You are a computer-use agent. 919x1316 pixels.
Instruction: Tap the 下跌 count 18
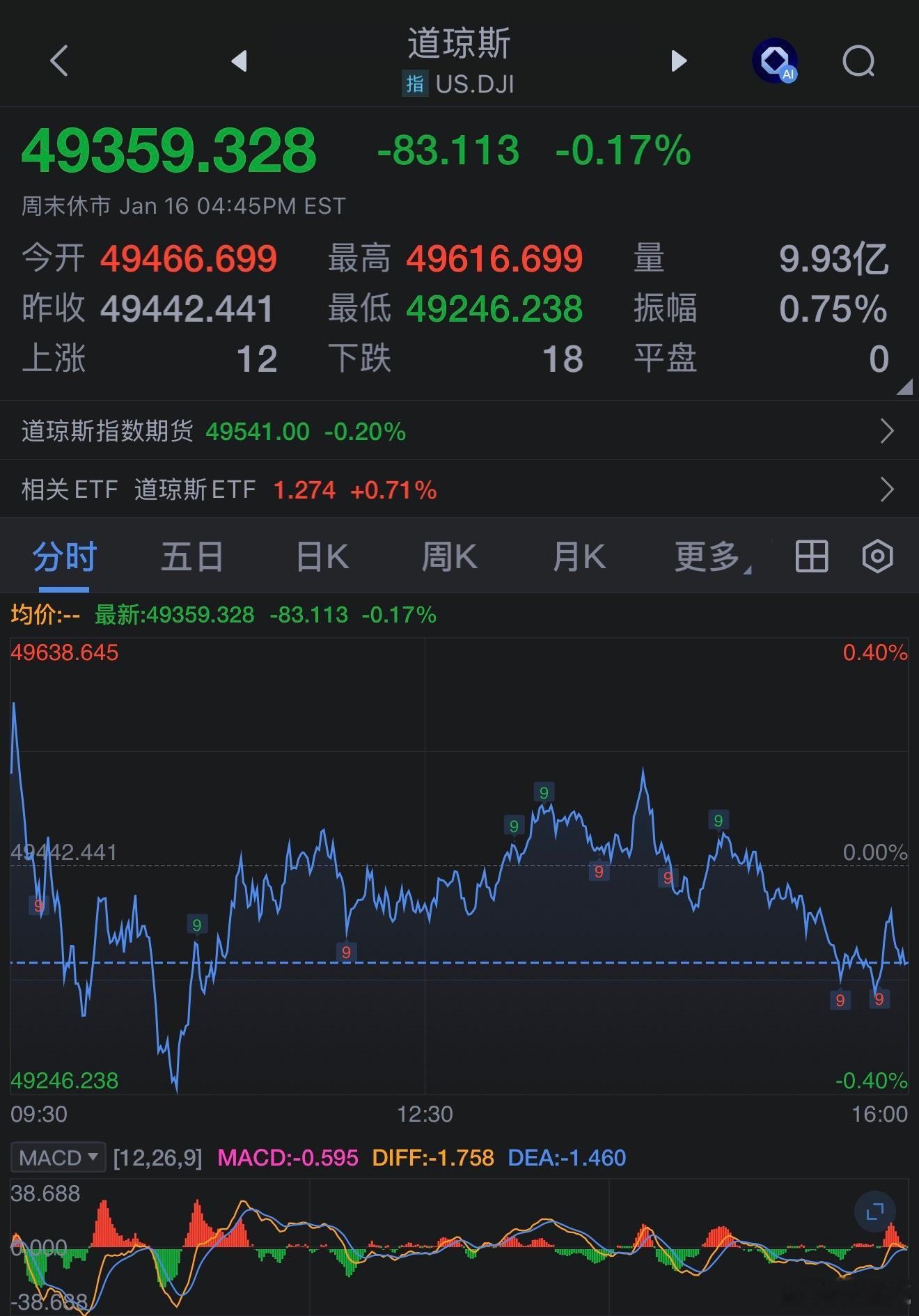[563, 359]
